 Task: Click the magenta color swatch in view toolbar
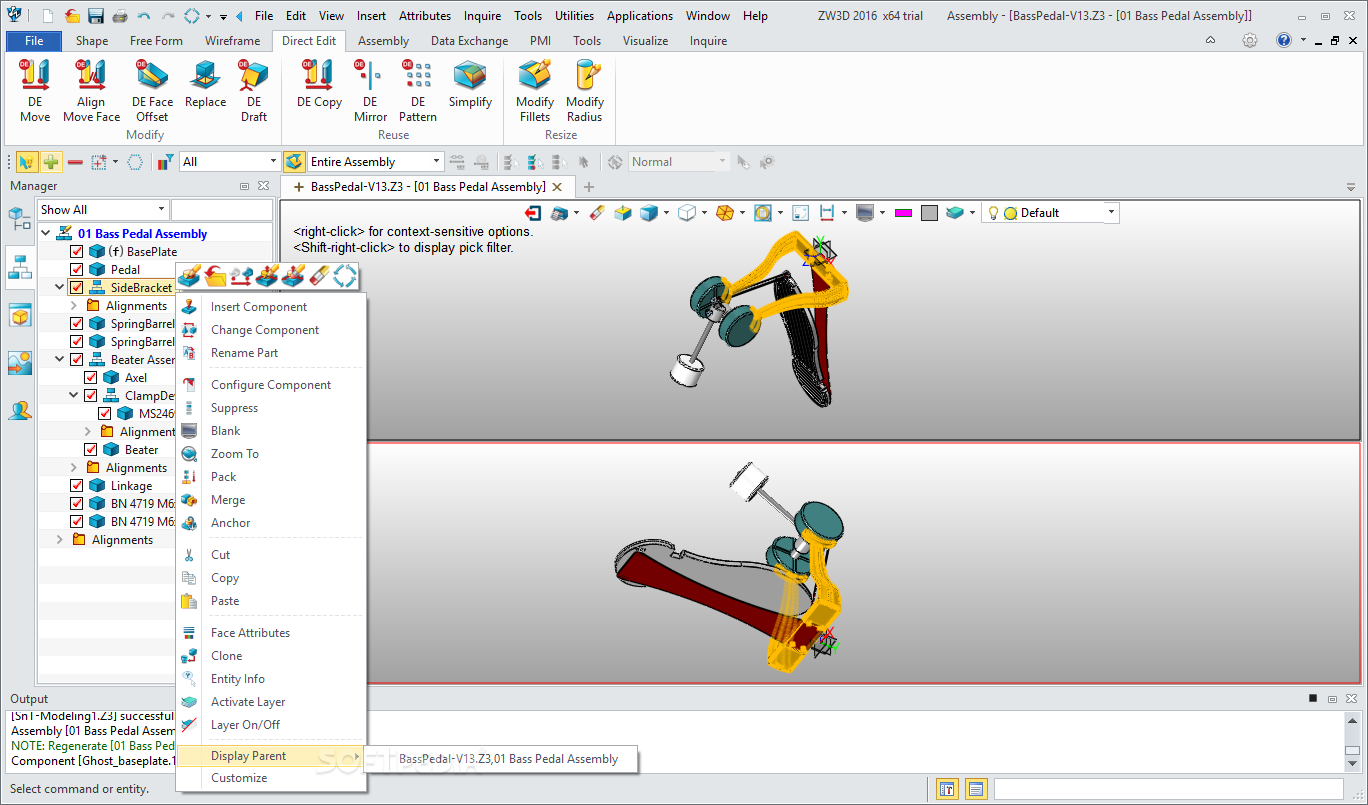(903, 213)
